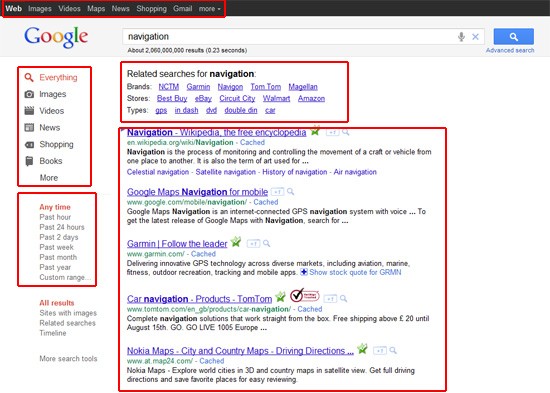This screenshot has height=393, width=550.
Task: Open the 'more' dropdown in top bar
Action: (210, 9)
